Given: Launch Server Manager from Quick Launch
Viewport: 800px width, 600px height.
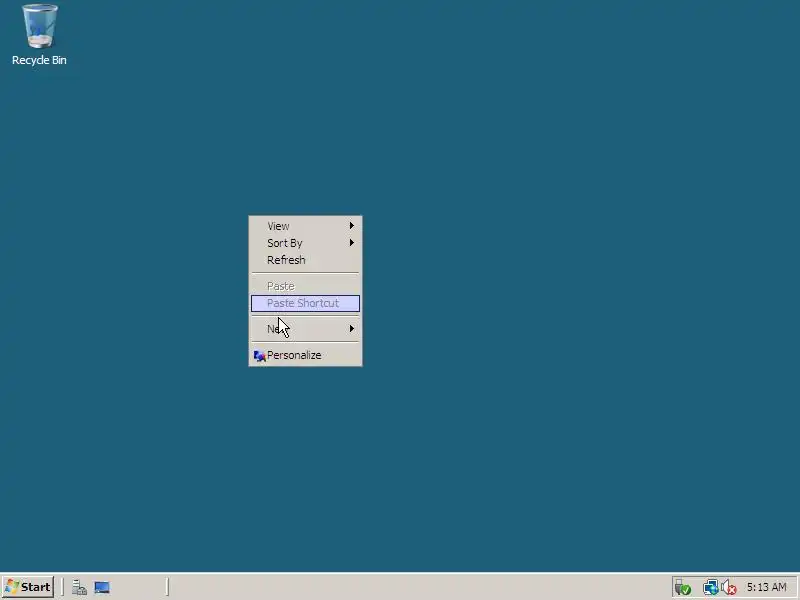Looking at the screenshot, I should (x=79, y=588).
